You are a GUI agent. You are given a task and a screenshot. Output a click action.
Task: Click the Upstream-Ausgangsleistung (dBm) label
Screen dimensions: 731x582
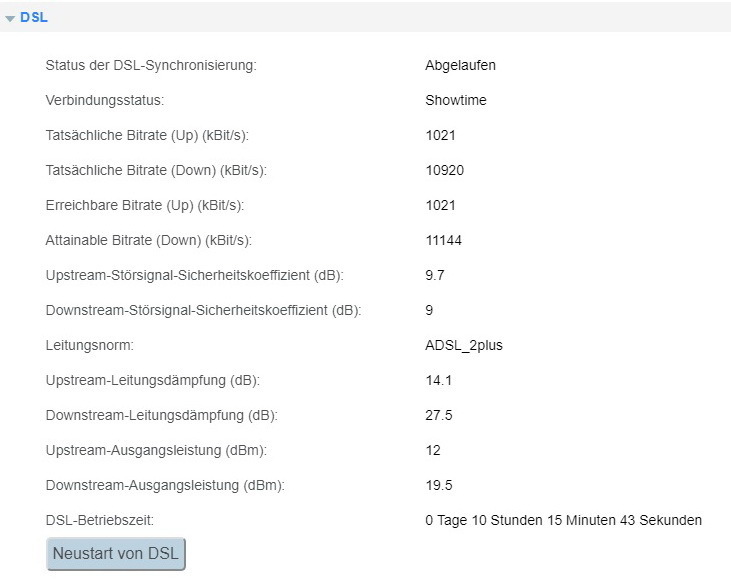(x=156, y=450)
